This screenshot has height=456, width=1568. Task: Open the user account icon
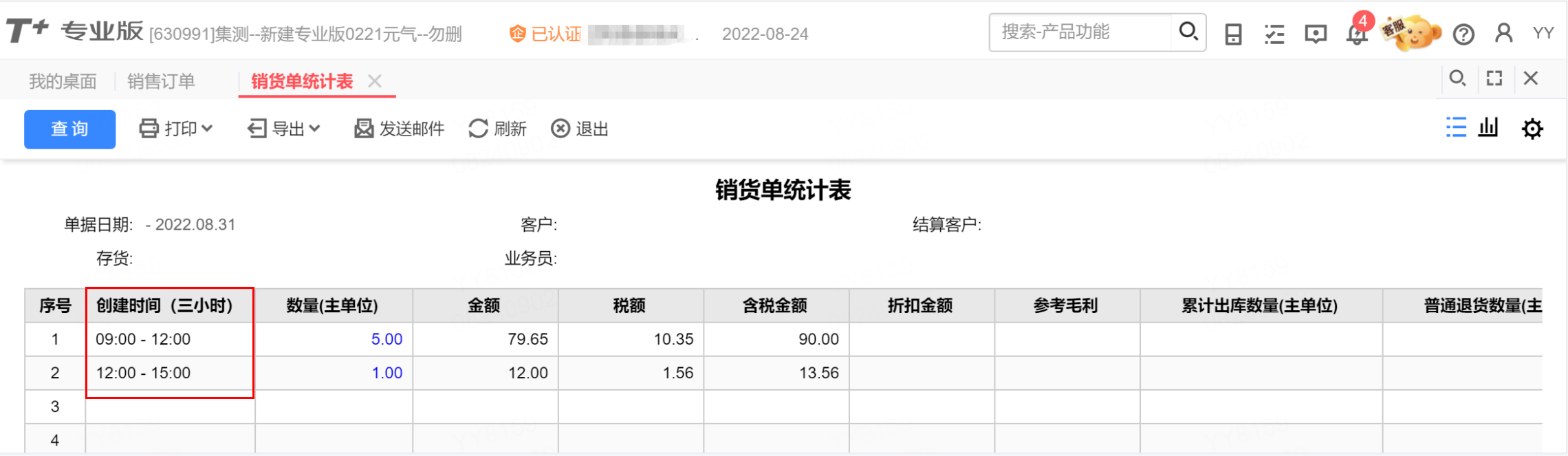(1504, 33)
